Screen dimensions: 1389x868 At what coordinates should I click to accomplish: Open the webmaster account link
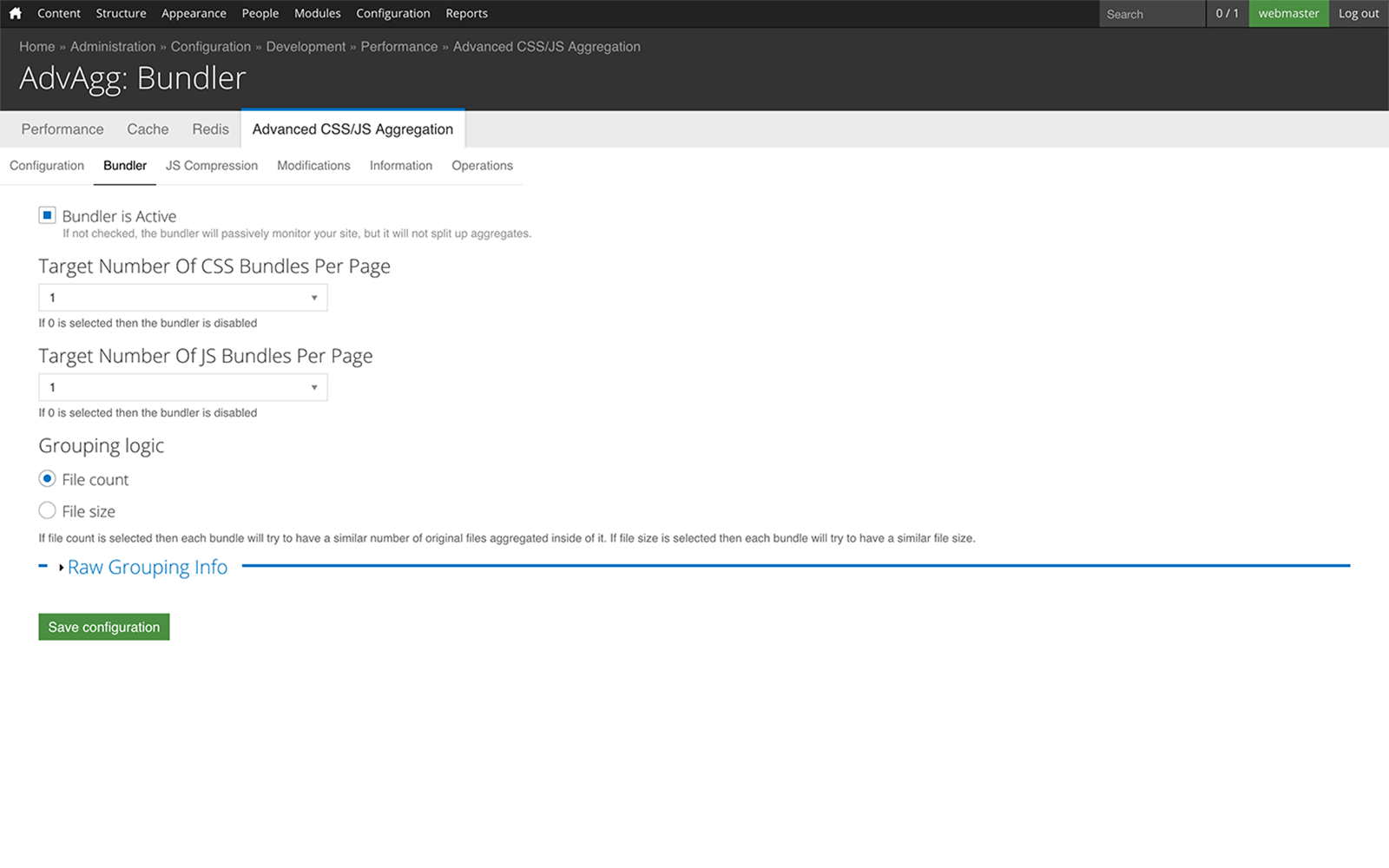(1289, 13)
